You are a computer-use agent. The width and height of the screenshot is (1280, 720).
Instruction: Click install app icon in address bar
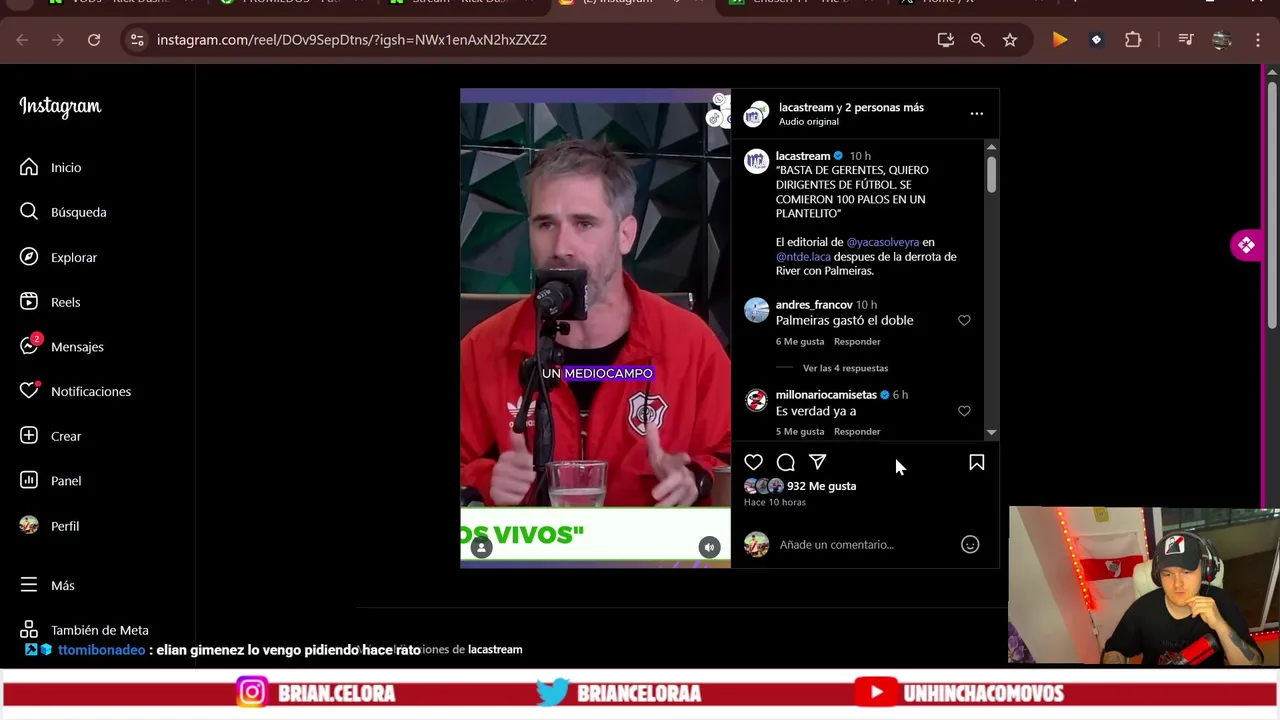click(x=945, y=40)
